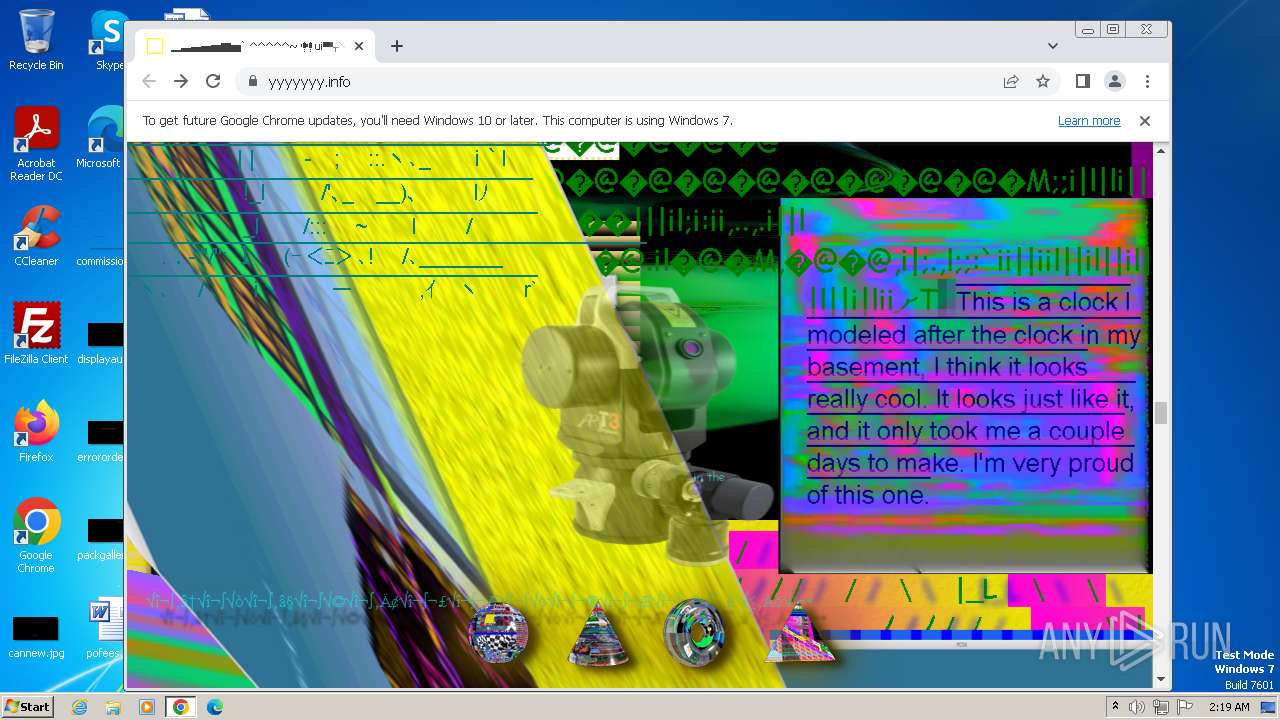This screenshot has height=720, width=1280.
Task: Click the Action Center flag icon
Action: (x=1184, y=707)
